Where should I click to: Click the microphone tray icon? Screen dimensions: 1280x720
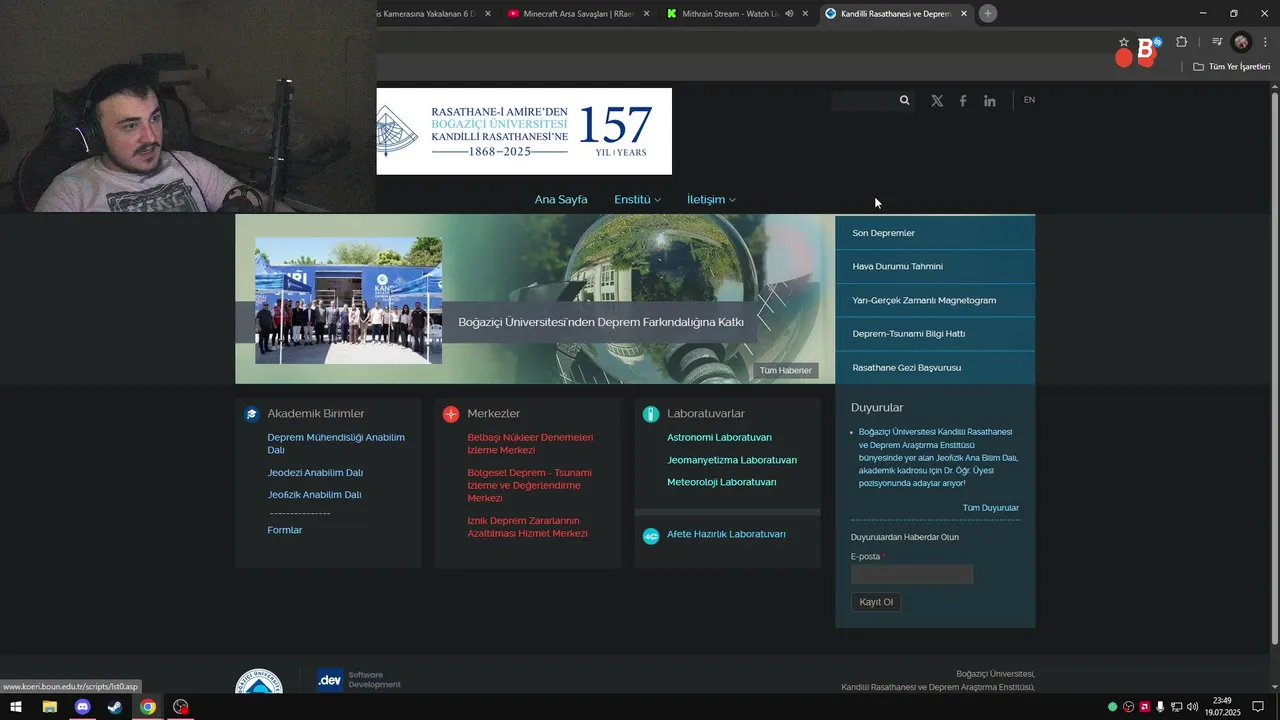pyautogui.click(x=1160, y=707)
